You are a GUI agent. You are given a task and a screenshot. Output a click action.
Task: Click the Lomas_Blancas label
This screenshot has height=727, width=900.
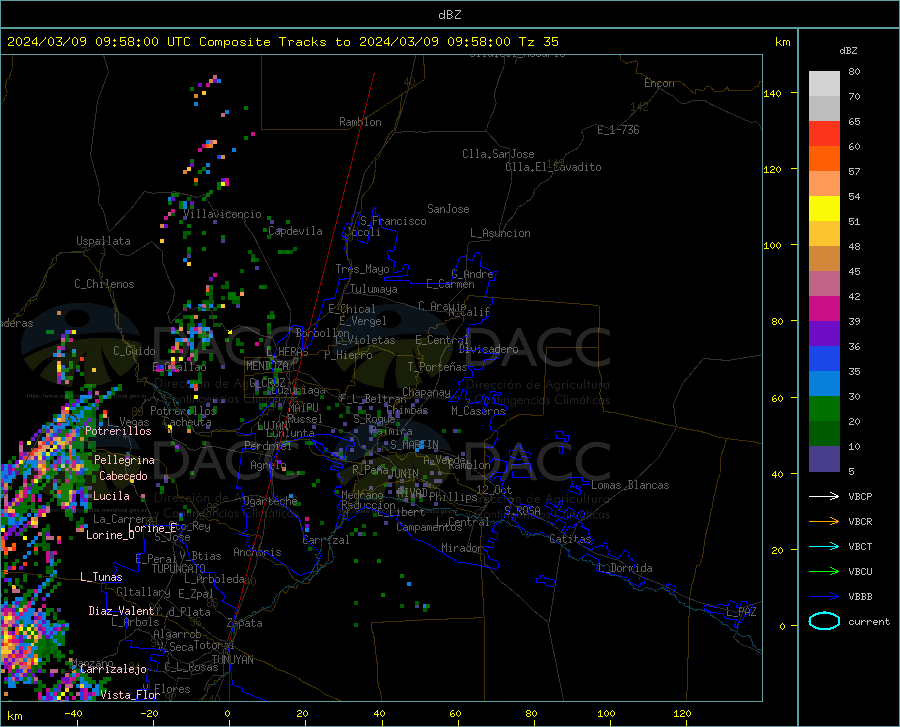(630, 485)
